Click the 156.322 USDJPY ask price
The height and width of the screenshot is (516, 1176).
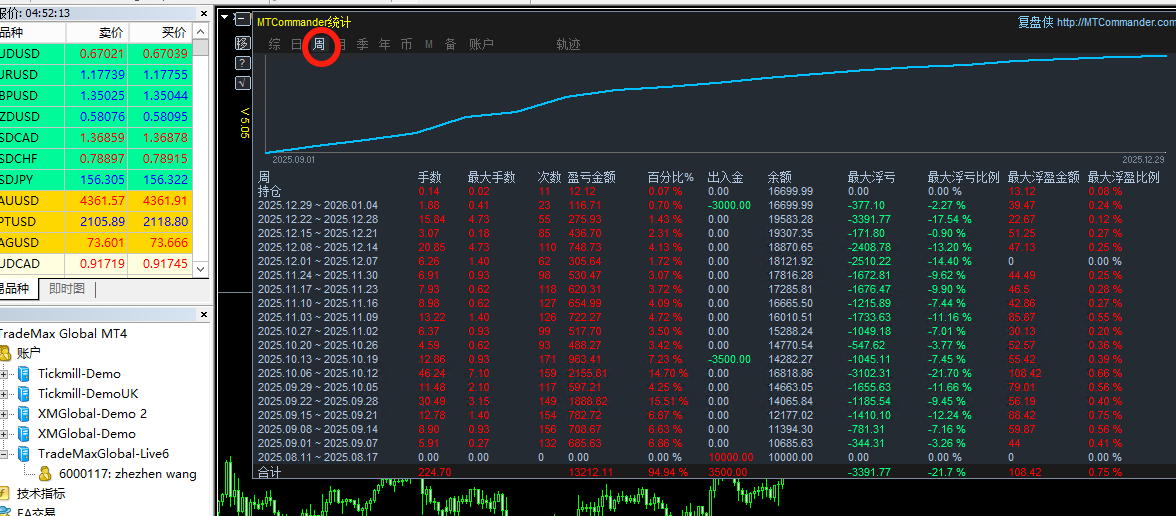tap(164, 180)
